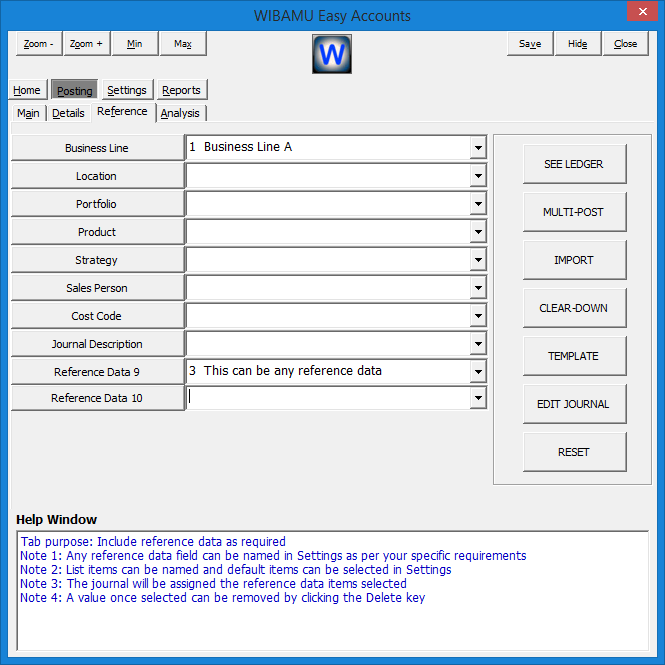Expand the Journal Description dropdown arrow

click(x=478, y=344)
